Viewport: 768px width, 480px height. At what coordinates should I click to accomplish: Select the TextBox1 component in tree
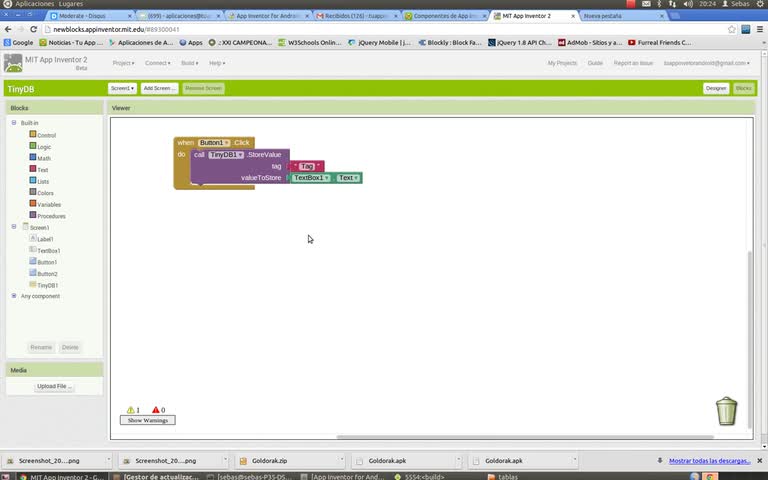(45, 250)
